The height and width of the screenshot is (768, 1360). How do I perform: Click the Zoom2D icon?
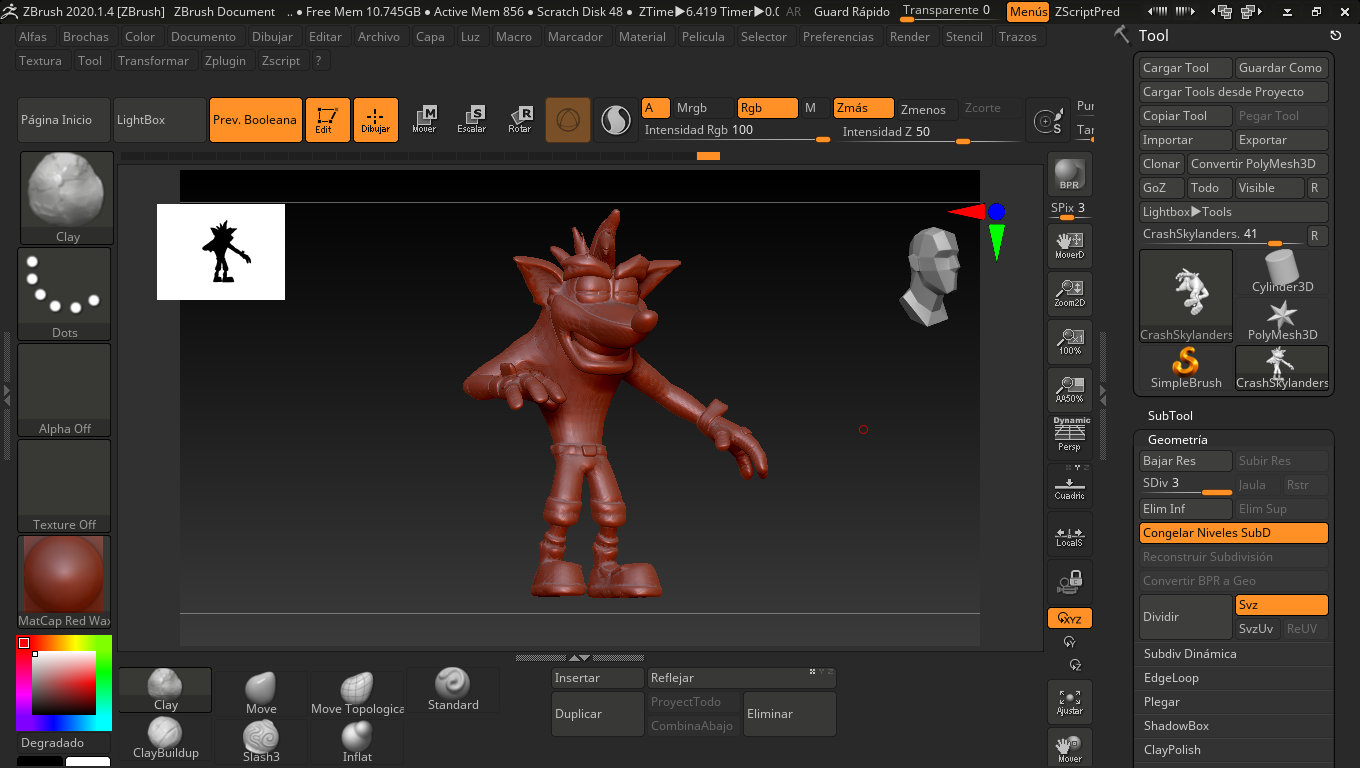pyautogui.click(x=1069, y=292)
